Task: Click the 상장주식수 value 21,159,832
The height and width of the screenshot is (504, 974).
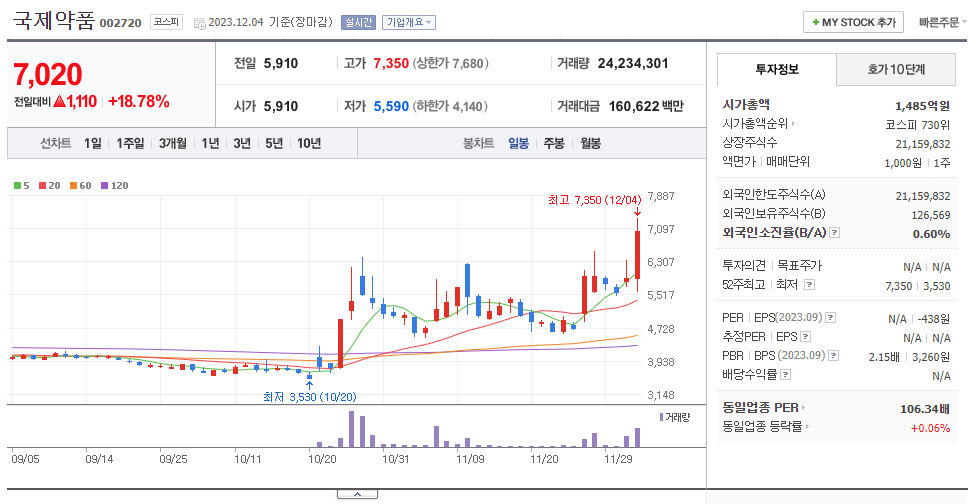Action: 922,144
